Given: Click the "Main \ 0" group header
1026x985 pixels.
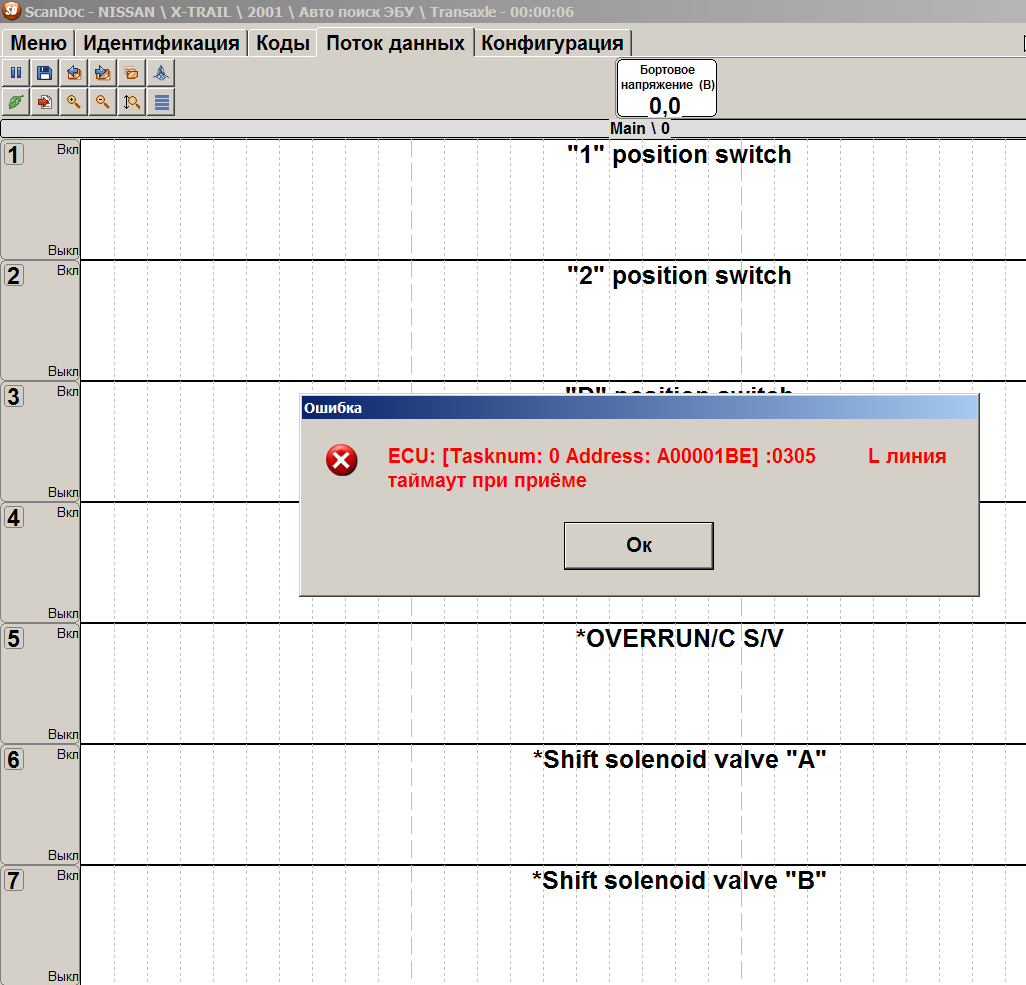Looking at the screenshot, I should click(x=639, y=128).
